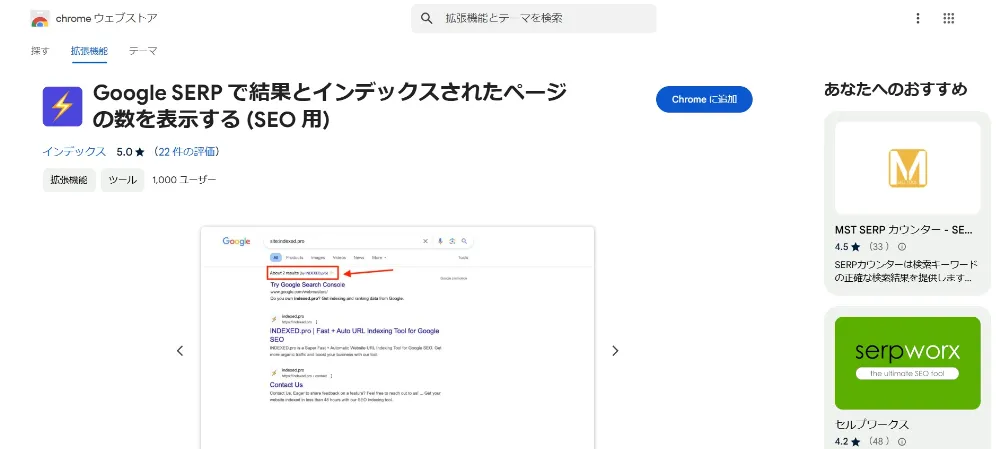Click info icon beside MST SERP rating

902,247
